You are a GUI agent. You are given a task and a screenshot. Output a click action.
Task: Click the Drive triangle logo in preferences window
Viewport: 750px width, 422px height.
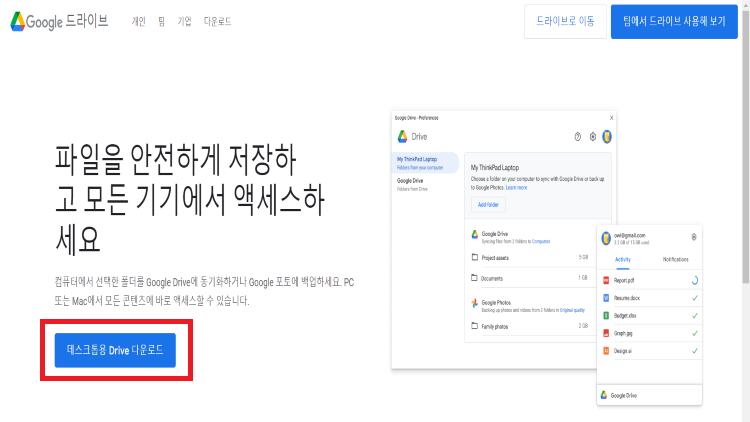click(402, 137)
